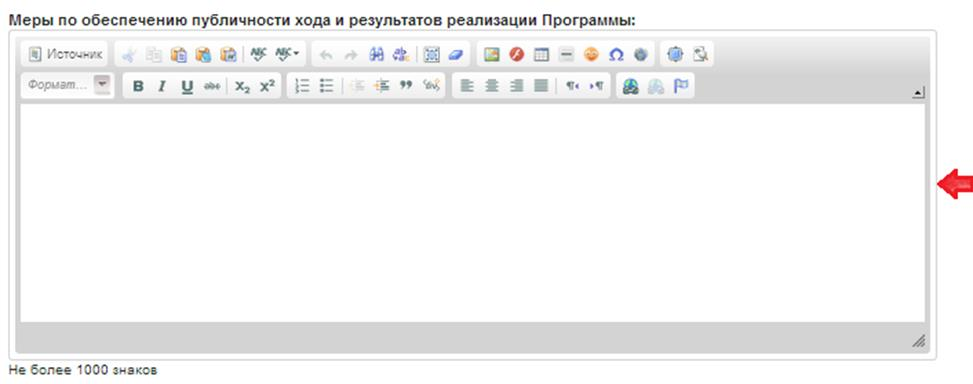
Task: Insert a bulleted list
Action: 326,86
